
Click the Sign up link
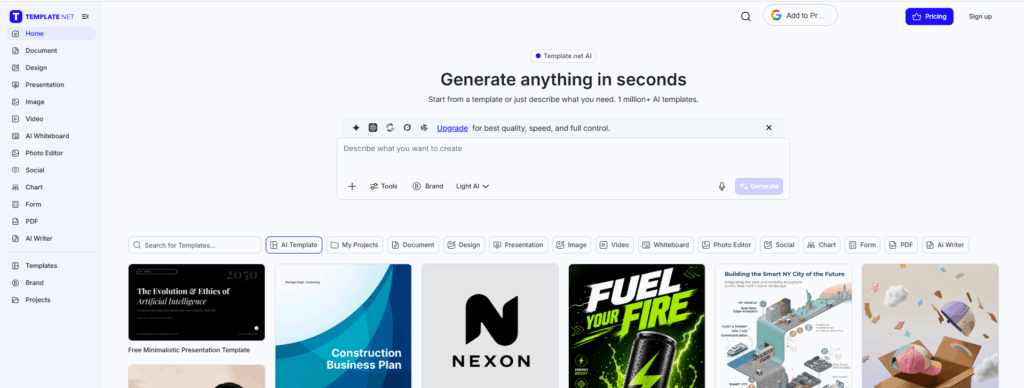[x=980, y=16]
